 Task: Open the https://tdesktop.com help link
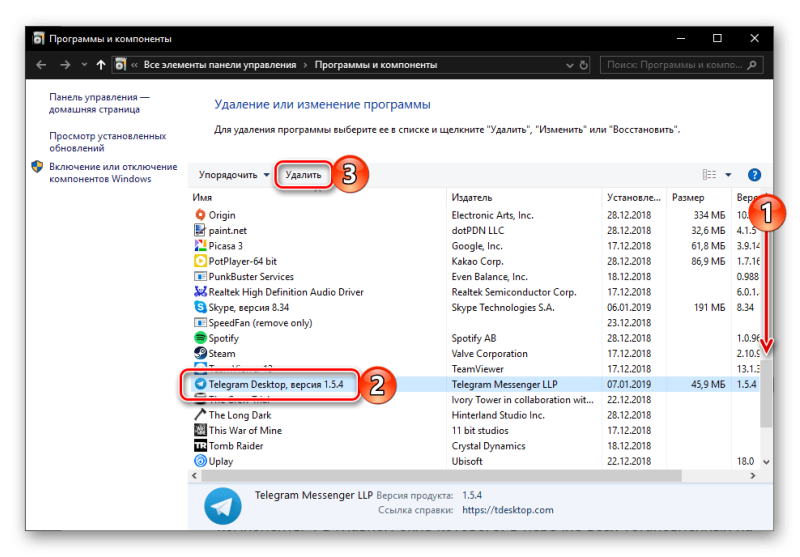(x=508, y=510)
